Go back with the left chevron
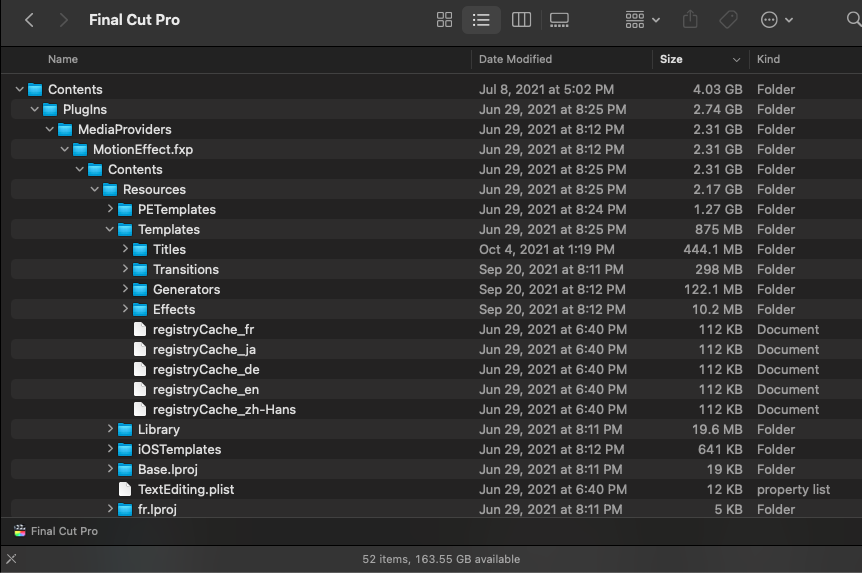 pyautogui.click(x=30, y=20)
